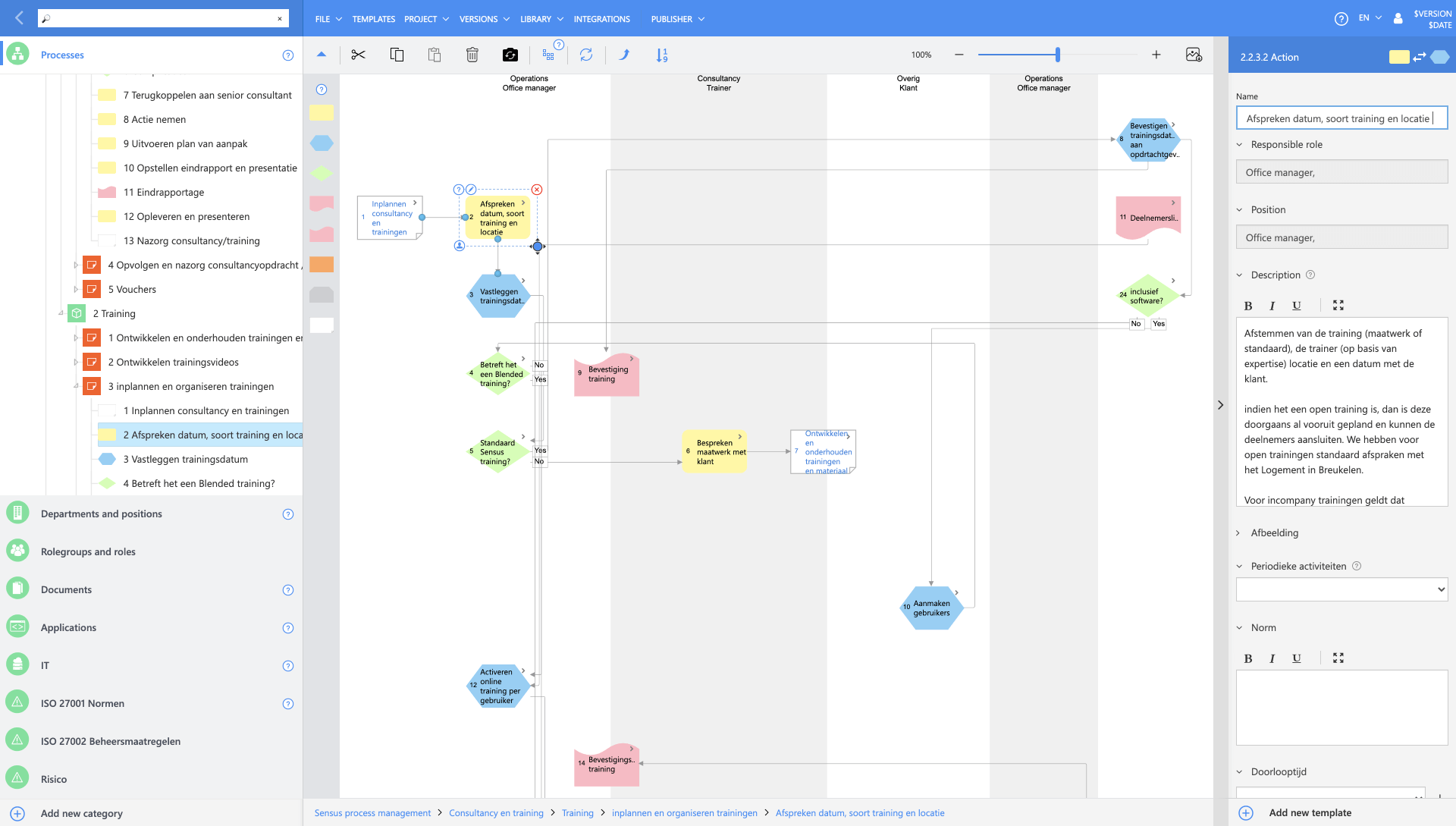The height and width of the screenshot is (826, 1456).
Task: Click the image export icon at toolbar right
Action: 1194,55
